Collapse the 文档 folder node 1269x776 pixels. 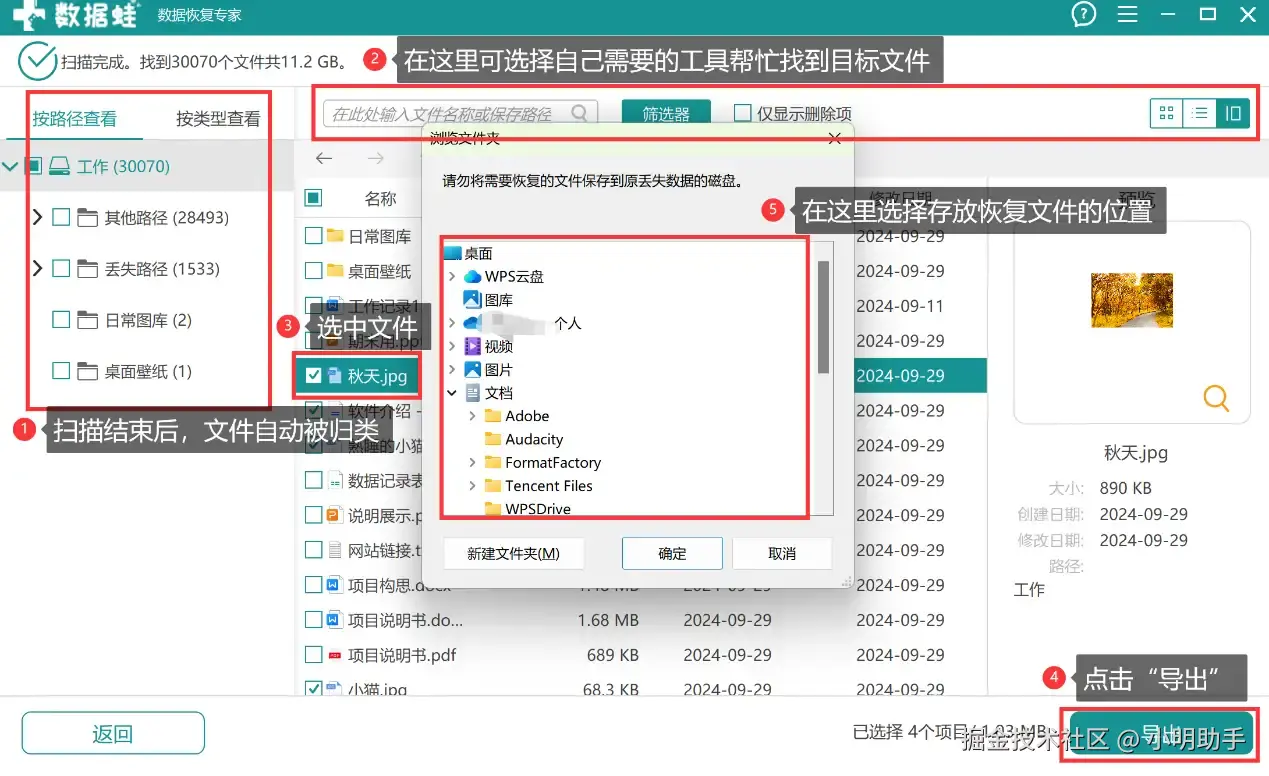point(452,393)
